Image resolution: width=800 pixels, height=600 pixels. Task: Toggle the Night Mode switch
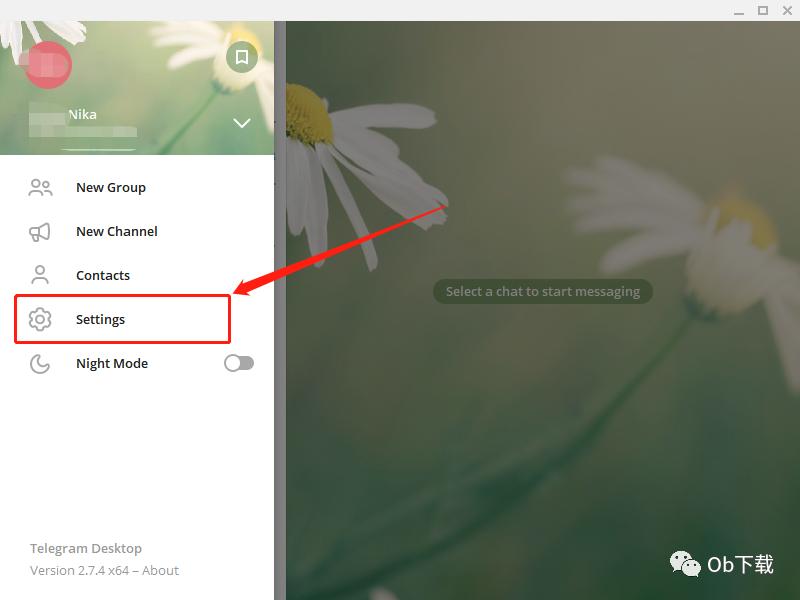(x=239, y=363)
